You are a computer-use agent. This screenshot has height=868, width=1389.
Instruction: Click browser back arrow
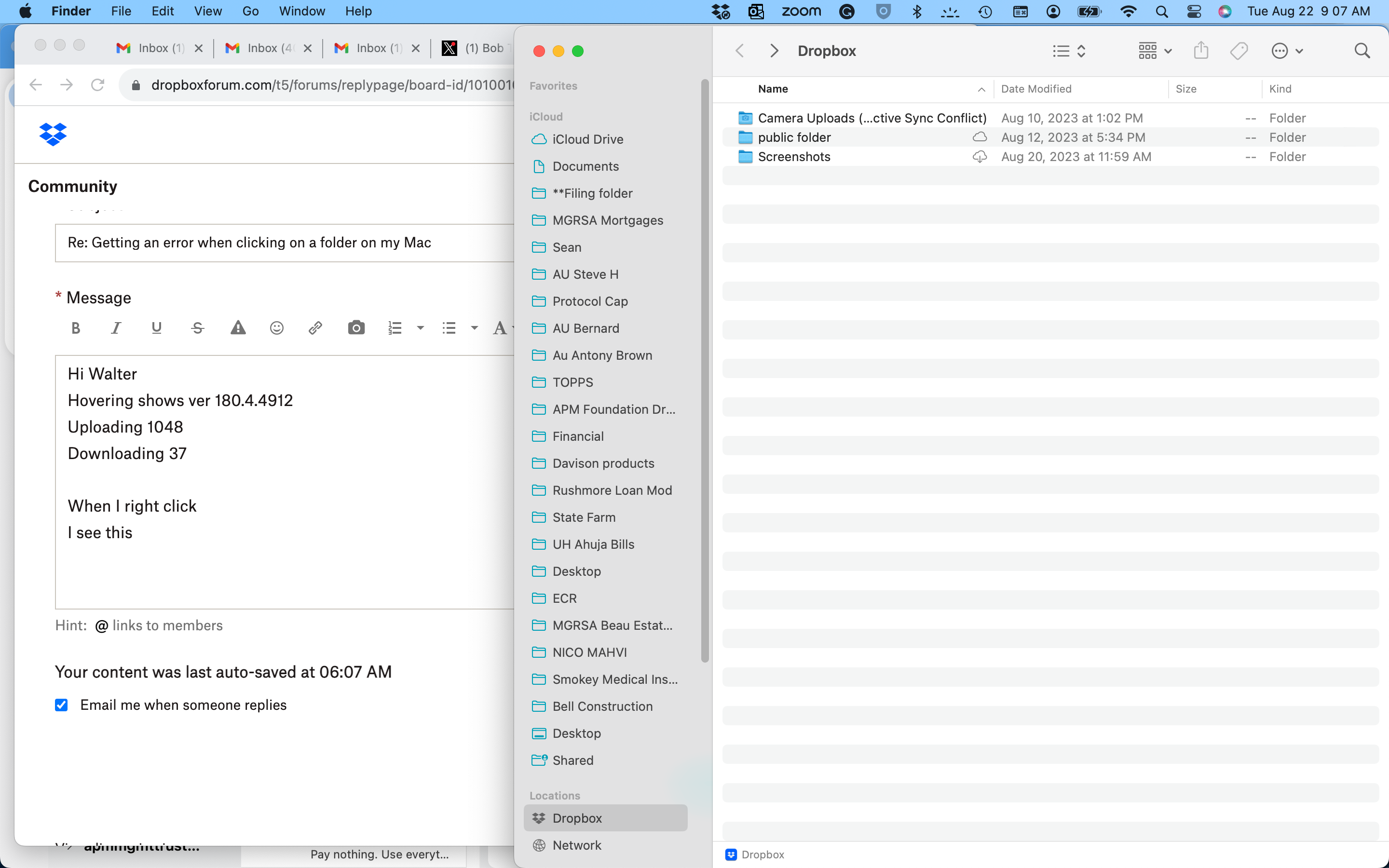point(36,85)
